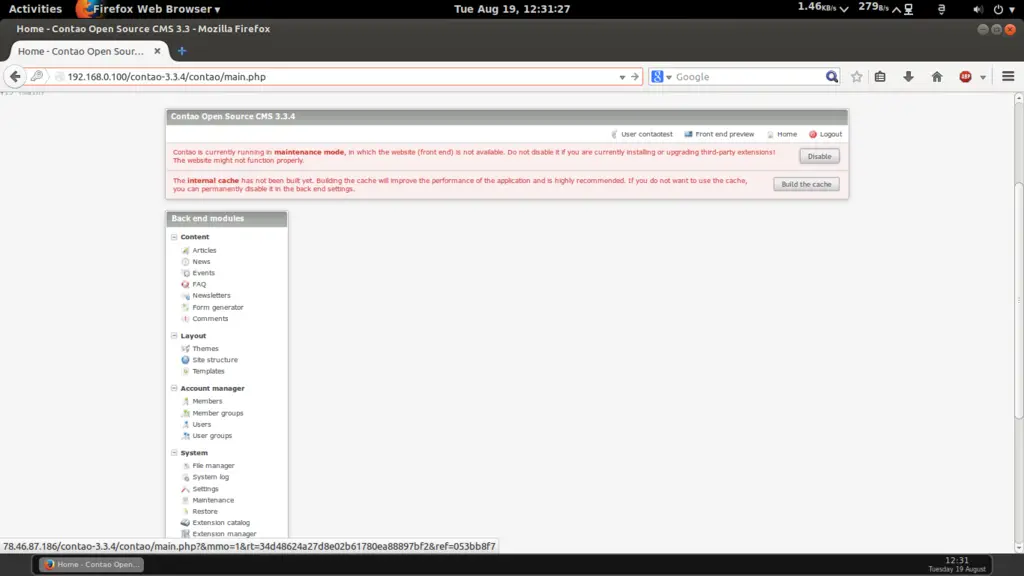This screenshot has height=576, width=1024.
Task: Log out via the Logout link
Action: pos(825,134)
